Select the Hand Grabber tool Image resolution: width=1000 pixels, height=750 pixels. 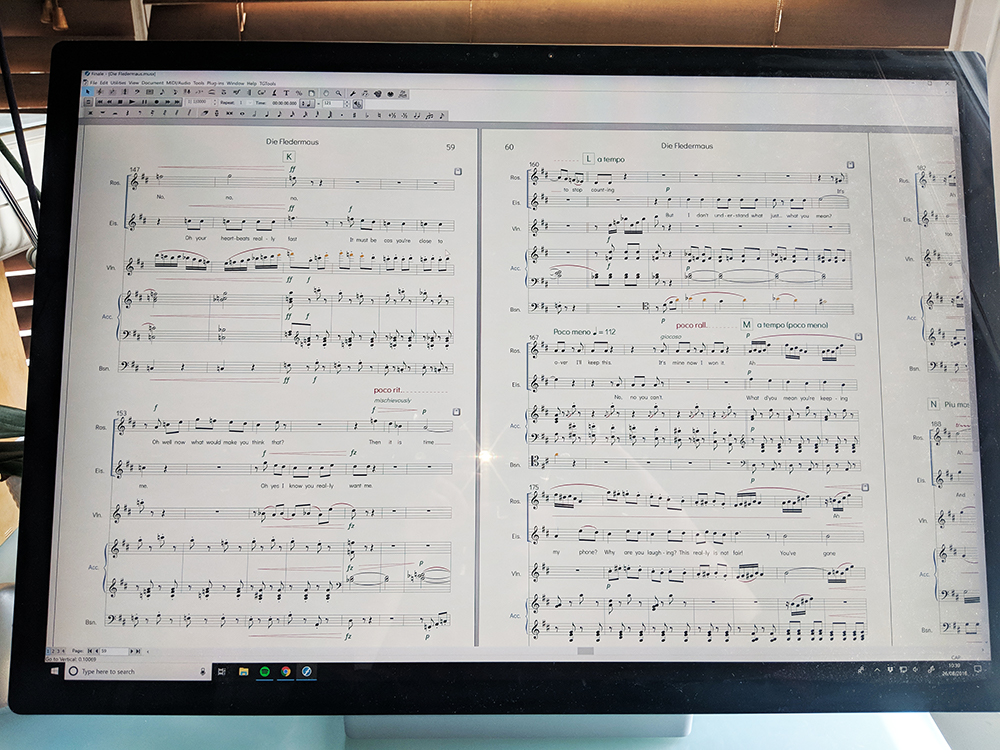[325, 93]
